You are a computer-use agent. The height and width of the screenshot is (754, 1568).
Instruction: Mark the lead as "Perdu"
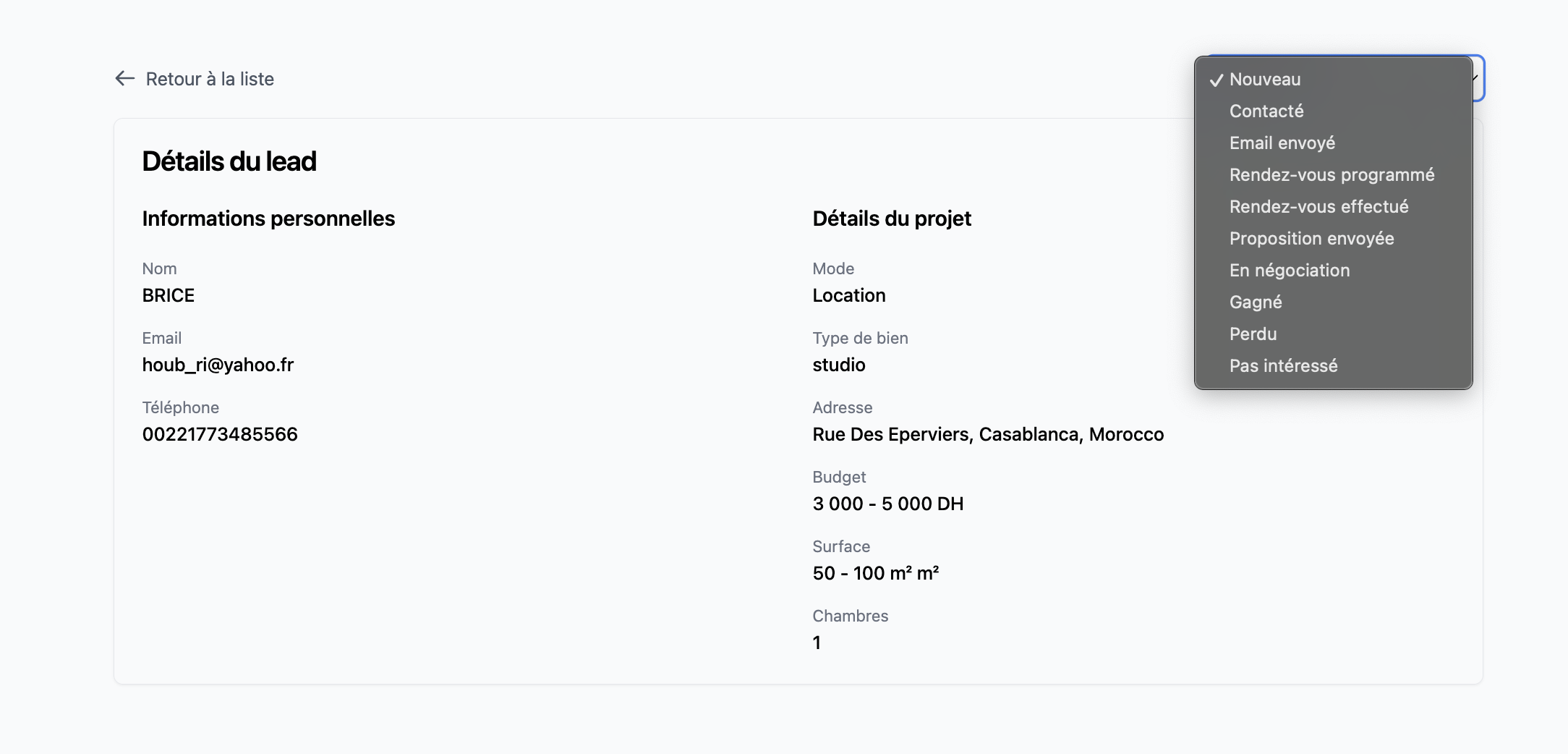[1253, 334]
